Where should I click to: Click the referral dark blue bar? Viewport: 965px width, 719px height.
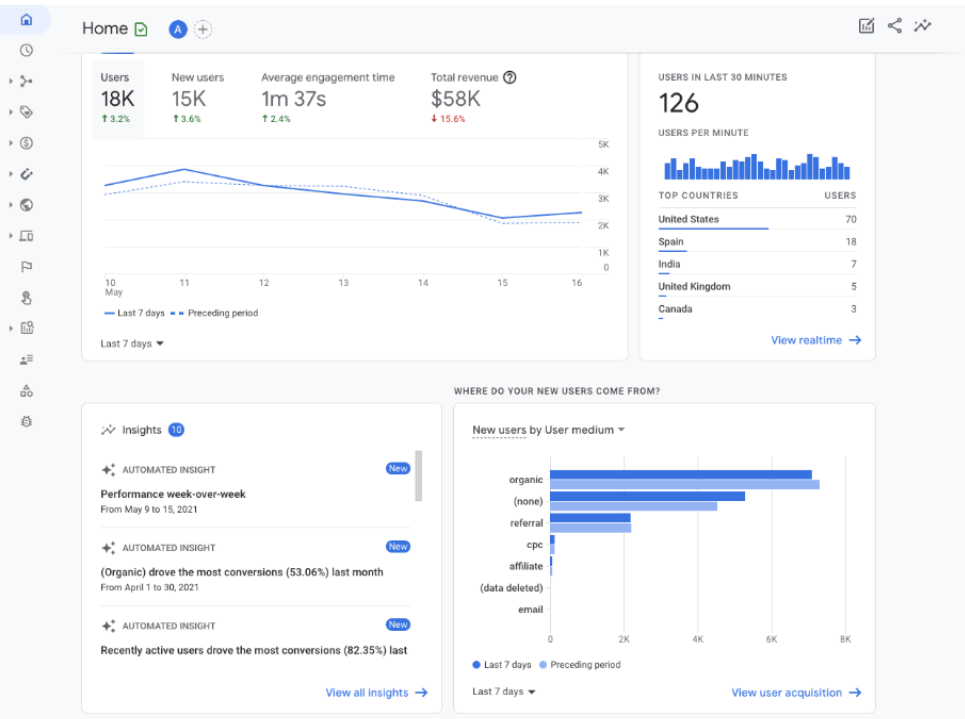click(x=590, y=518)
